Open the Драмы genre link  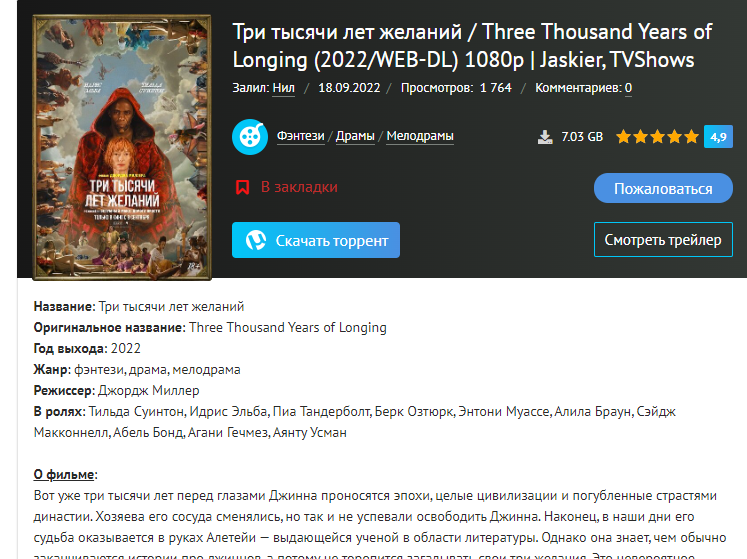pos(355,136)
